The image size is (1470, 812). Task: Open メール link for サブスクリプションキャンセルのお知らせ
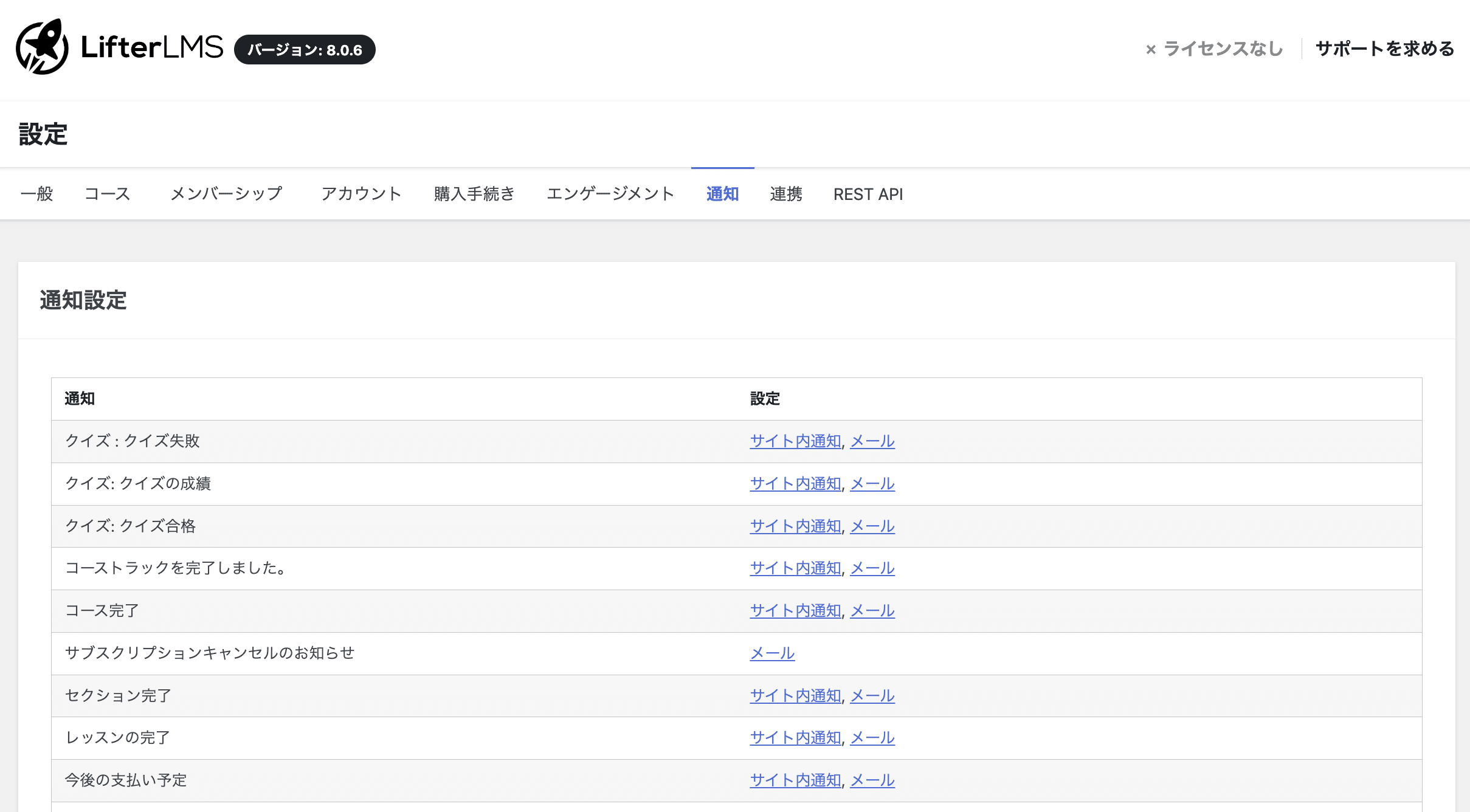tap(772, 653)
